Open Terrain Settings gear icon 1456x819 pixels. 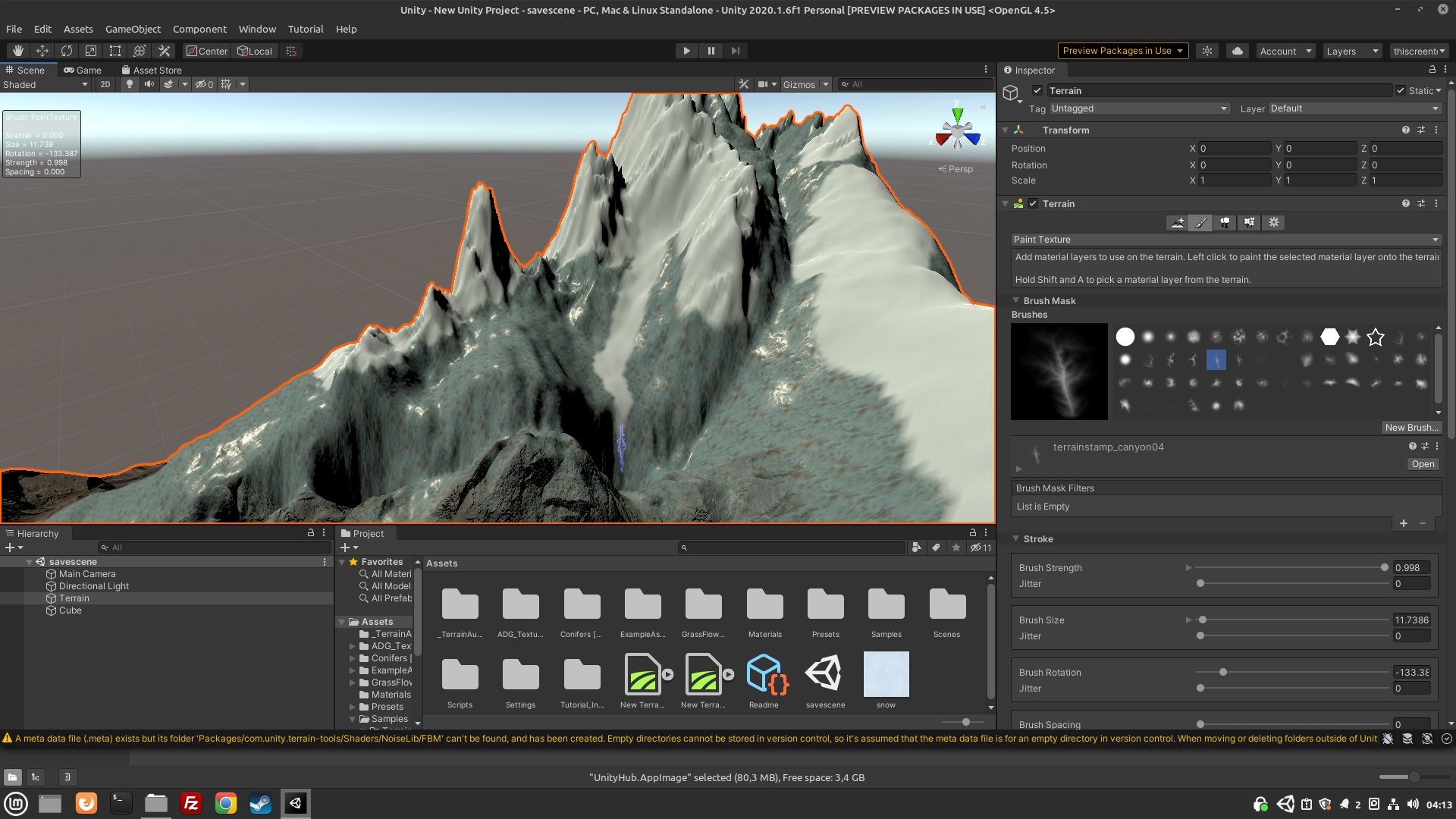(1273, 222)
